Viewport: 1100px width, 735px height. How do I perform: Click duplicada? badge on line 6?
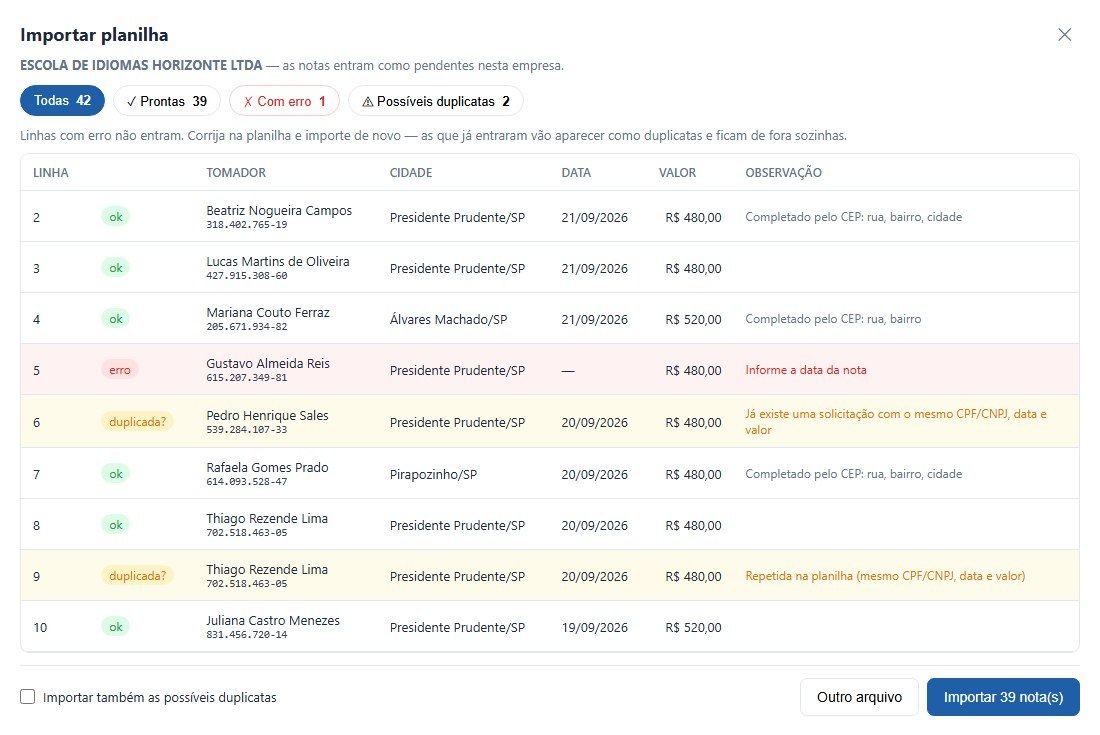138,422
